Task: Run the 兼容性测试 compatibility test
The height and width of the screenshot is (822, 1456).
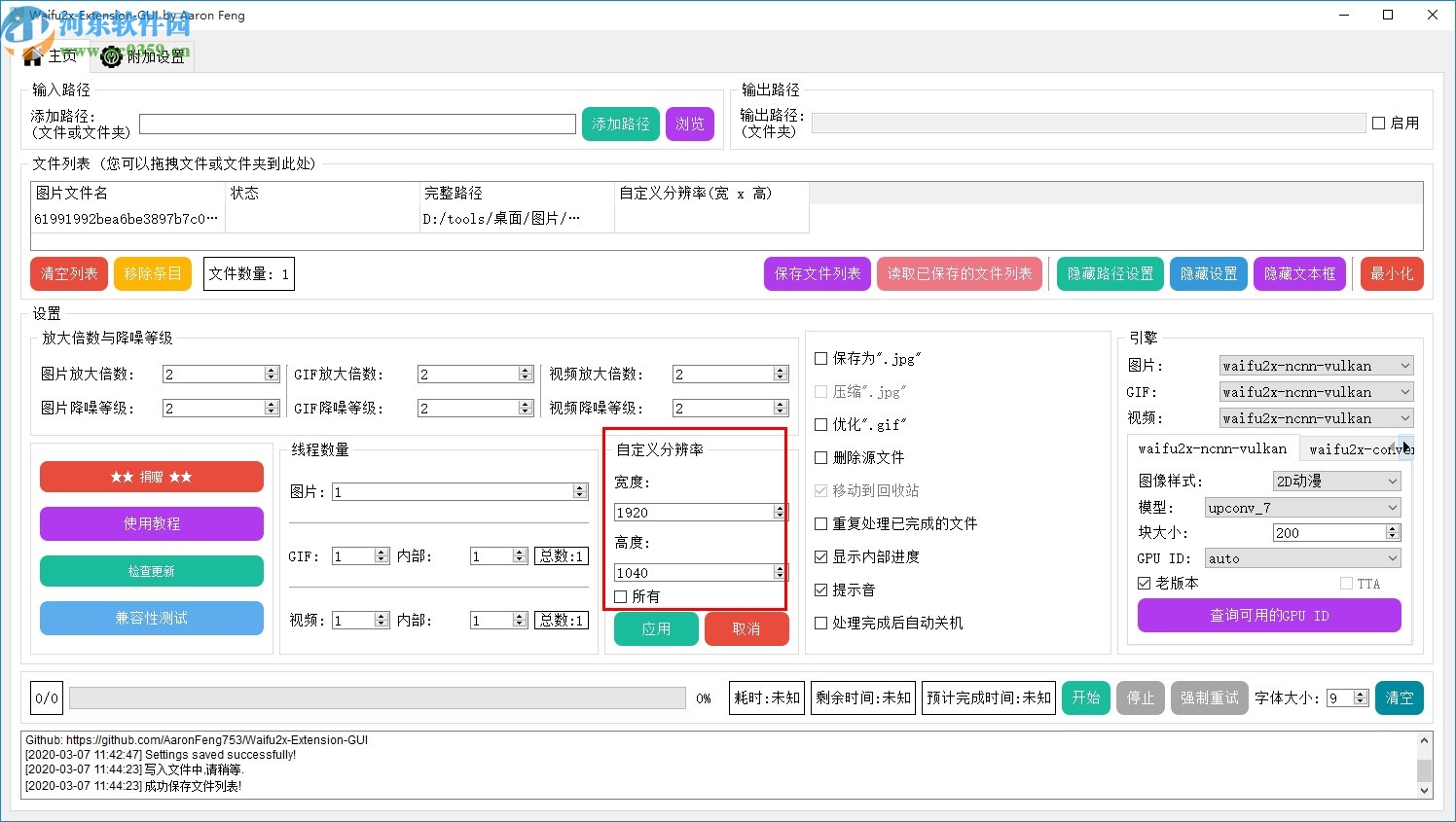Action: pyautogui.click(x=151, y=618)
